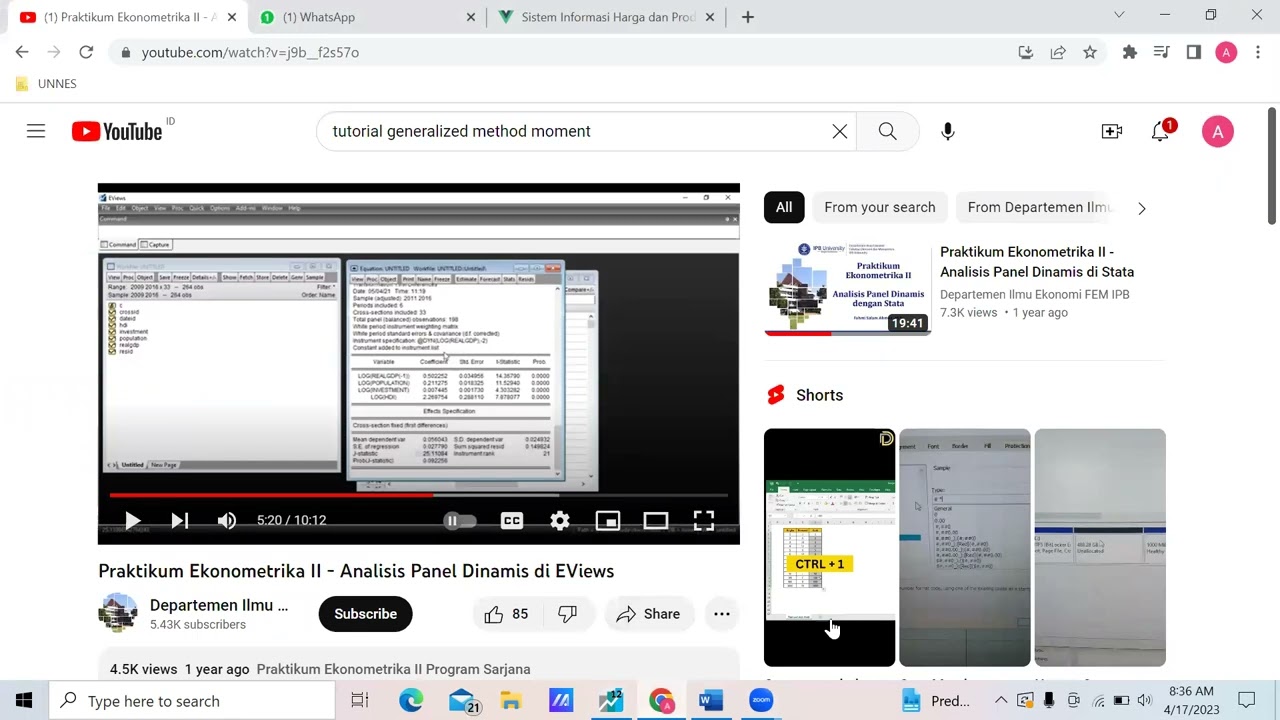
Task: Skip to the next video
Action: [x=180, y=520]
